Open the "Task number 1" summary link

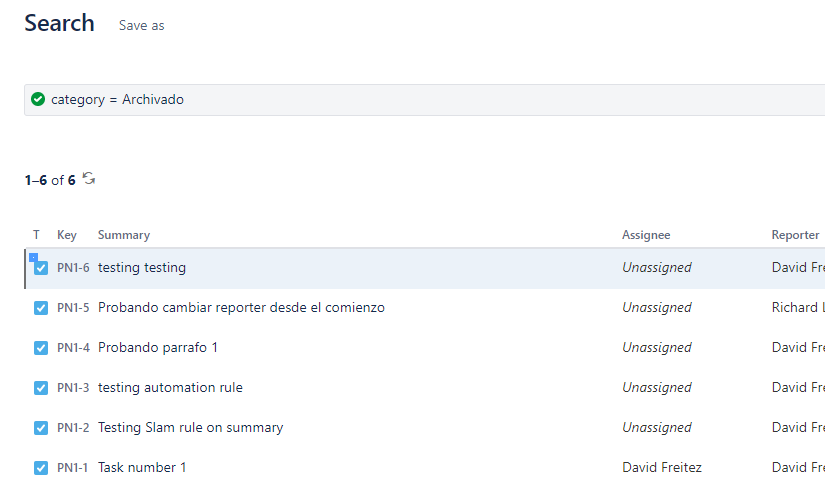142,468
